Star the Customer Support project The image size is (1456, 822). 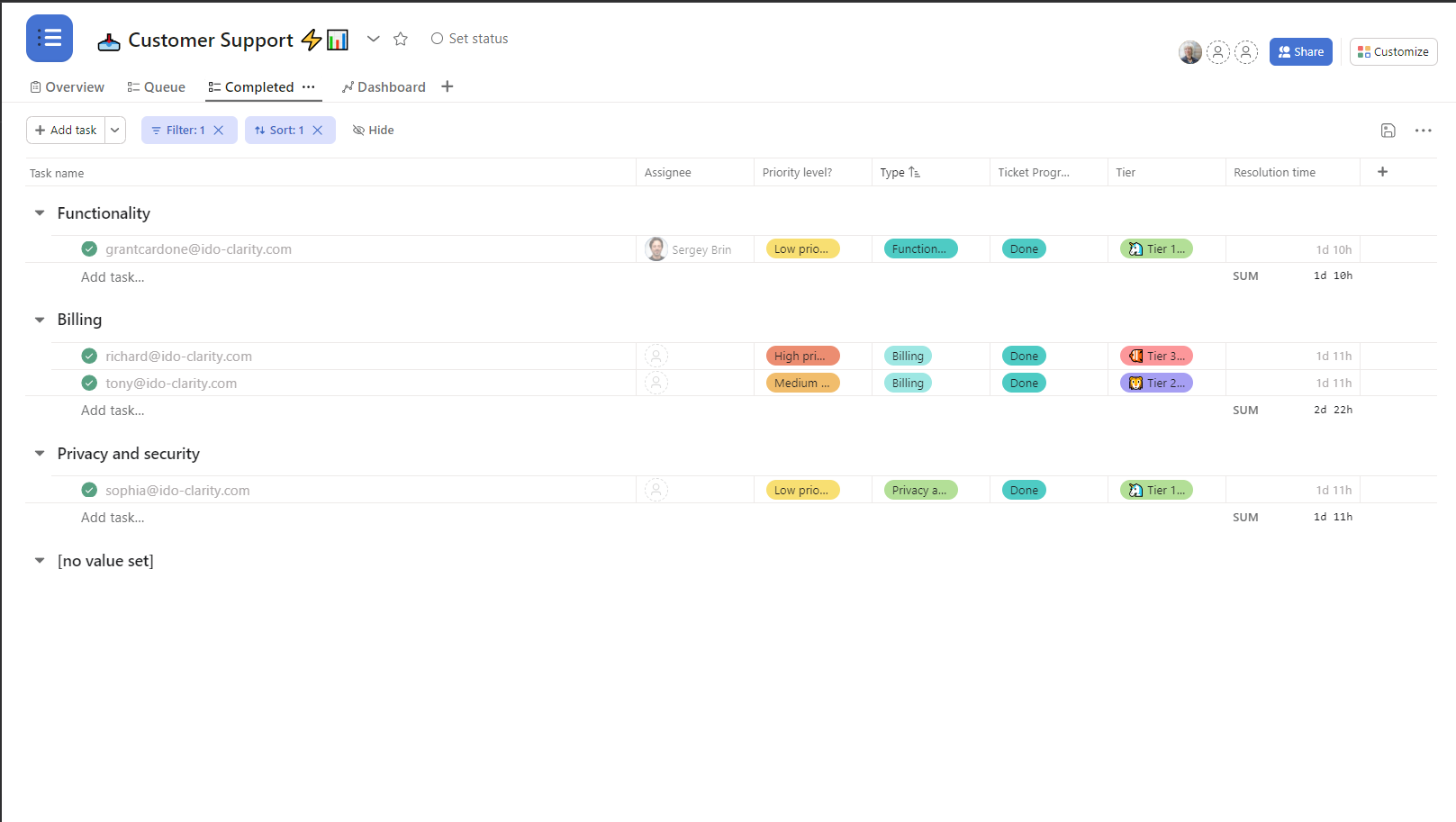tap(400, 39)
